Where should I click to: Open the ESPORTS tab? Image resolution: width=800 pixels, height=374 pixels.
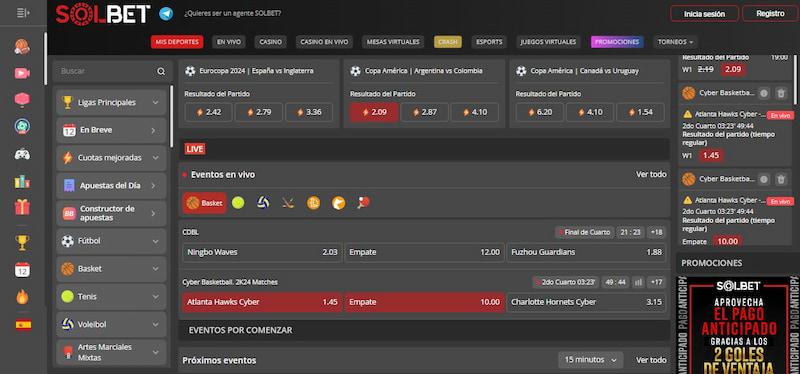pos(489,42)
